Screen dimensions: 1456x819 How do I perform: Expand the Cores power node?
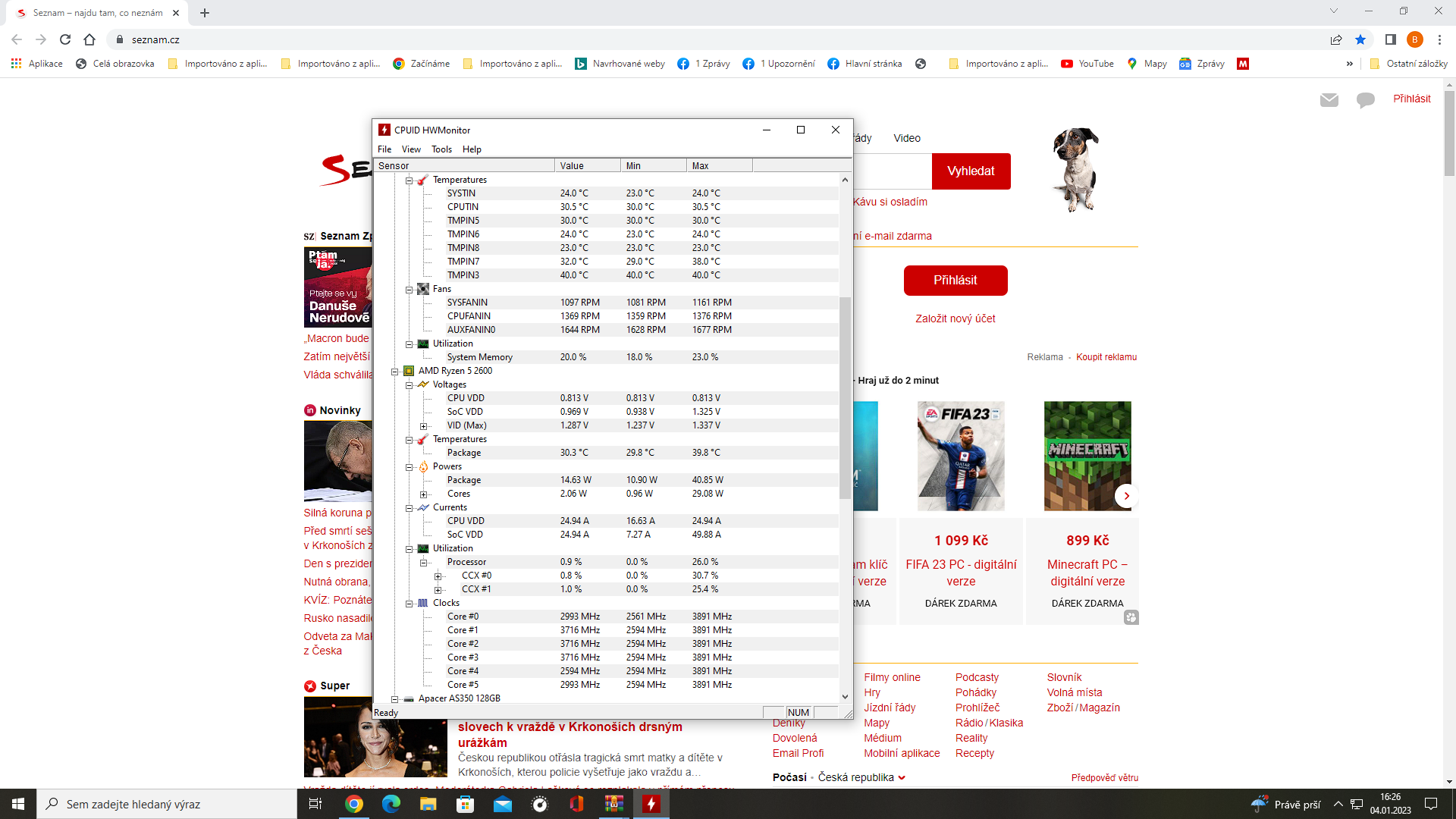(423, 494)
